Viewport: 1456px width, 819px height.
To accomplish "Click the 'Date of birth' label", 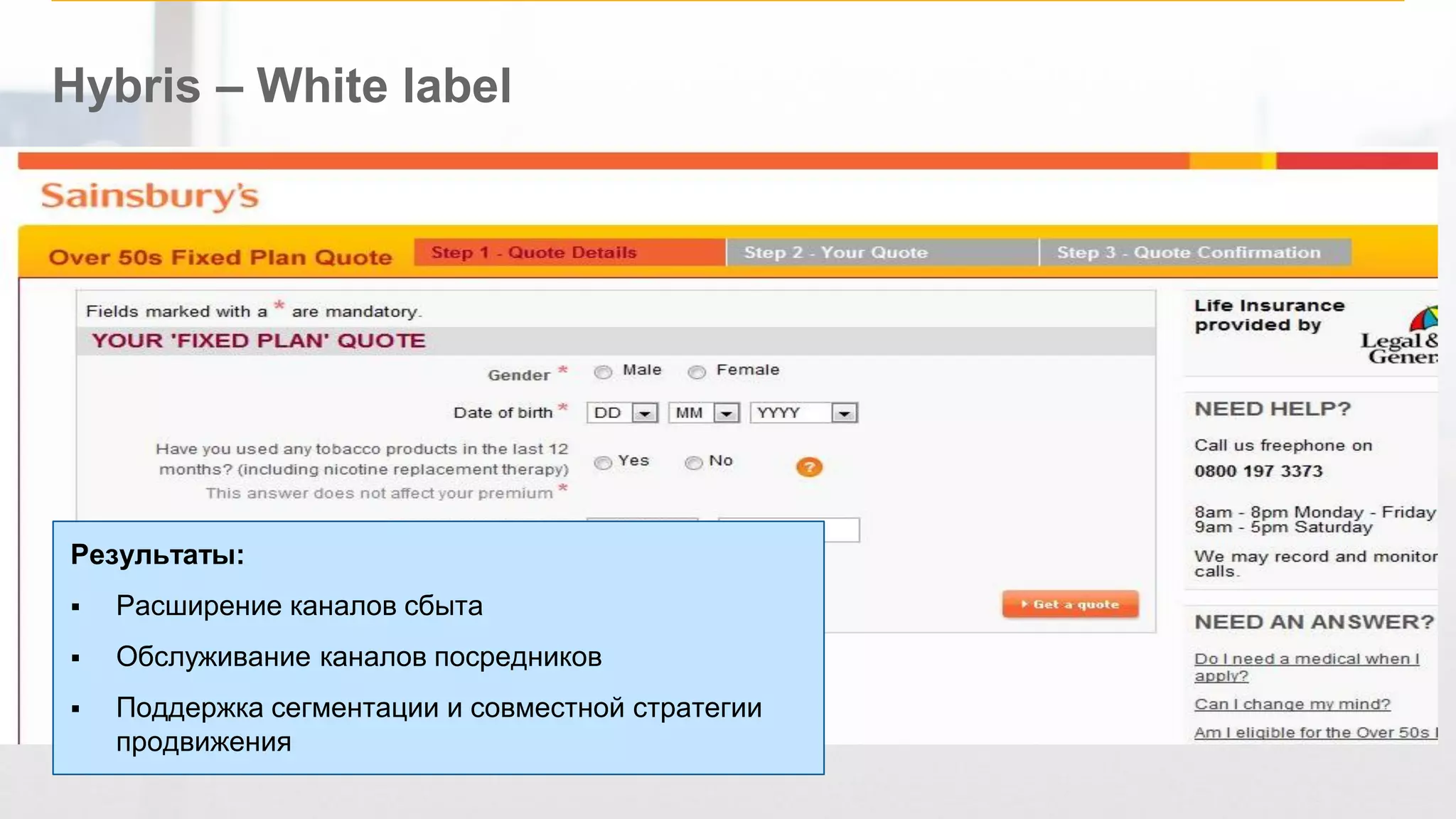I will click(503, 413).
